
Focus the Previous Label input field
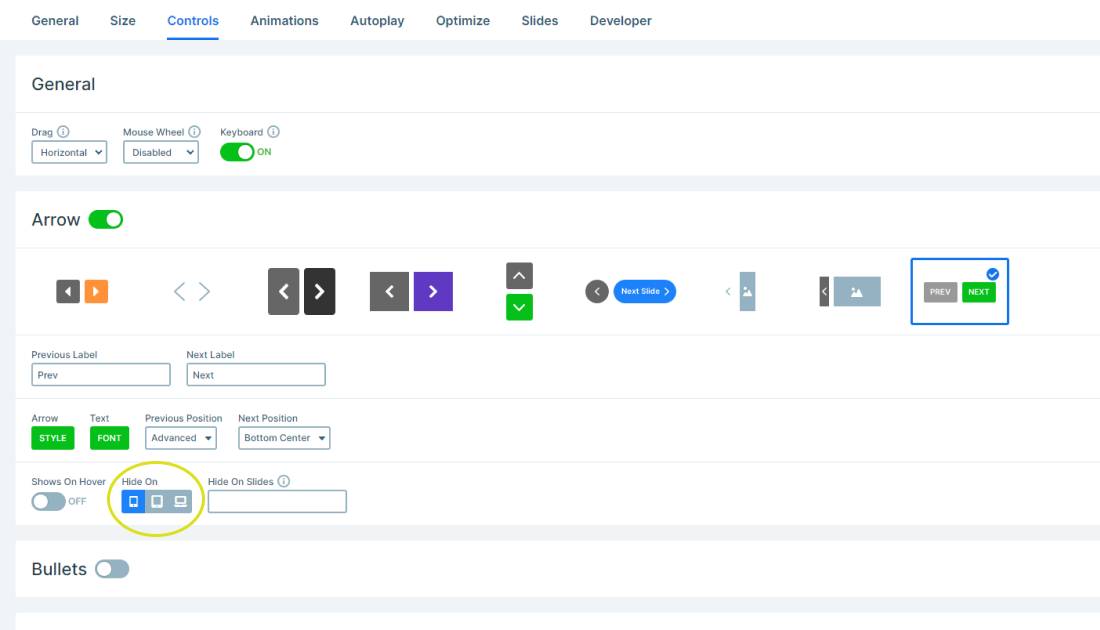tap(101, 375)
